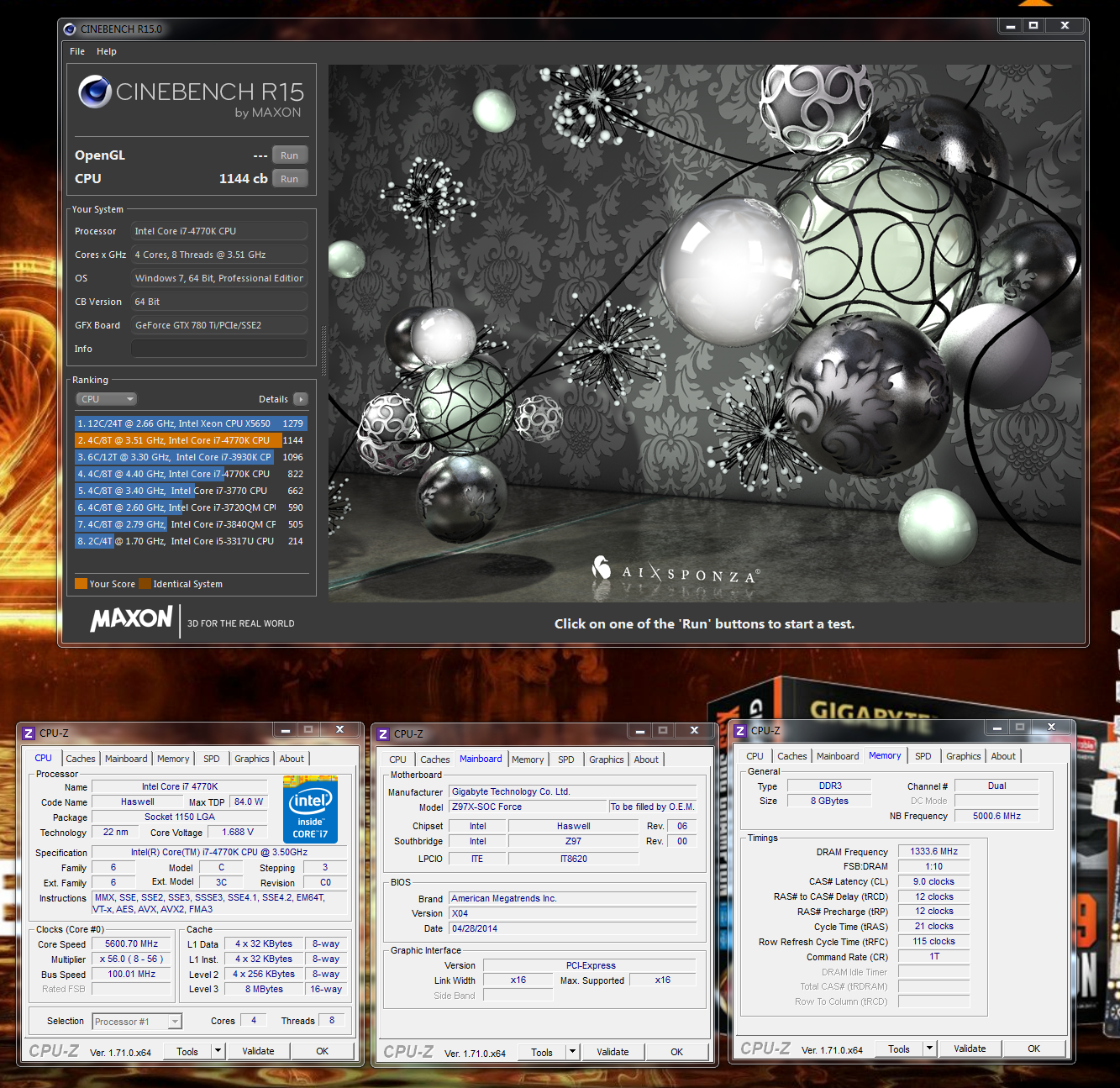Click the CPU-Z Z icon of the Memory window

tap(740, 731)
